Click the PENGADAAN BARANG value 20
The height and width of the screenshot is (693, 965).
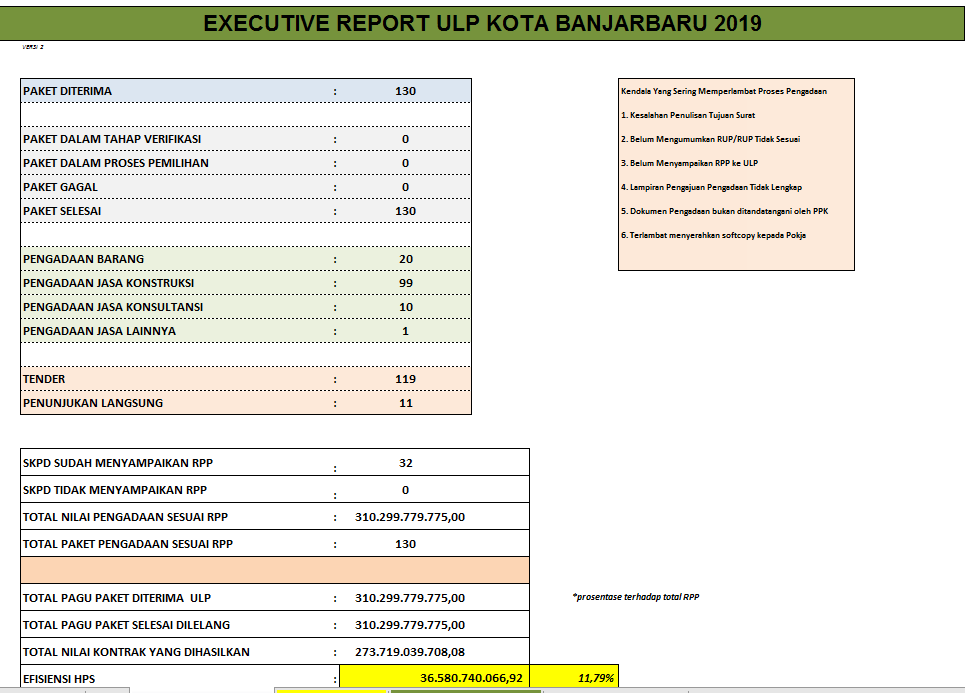[x=405, y=259]
